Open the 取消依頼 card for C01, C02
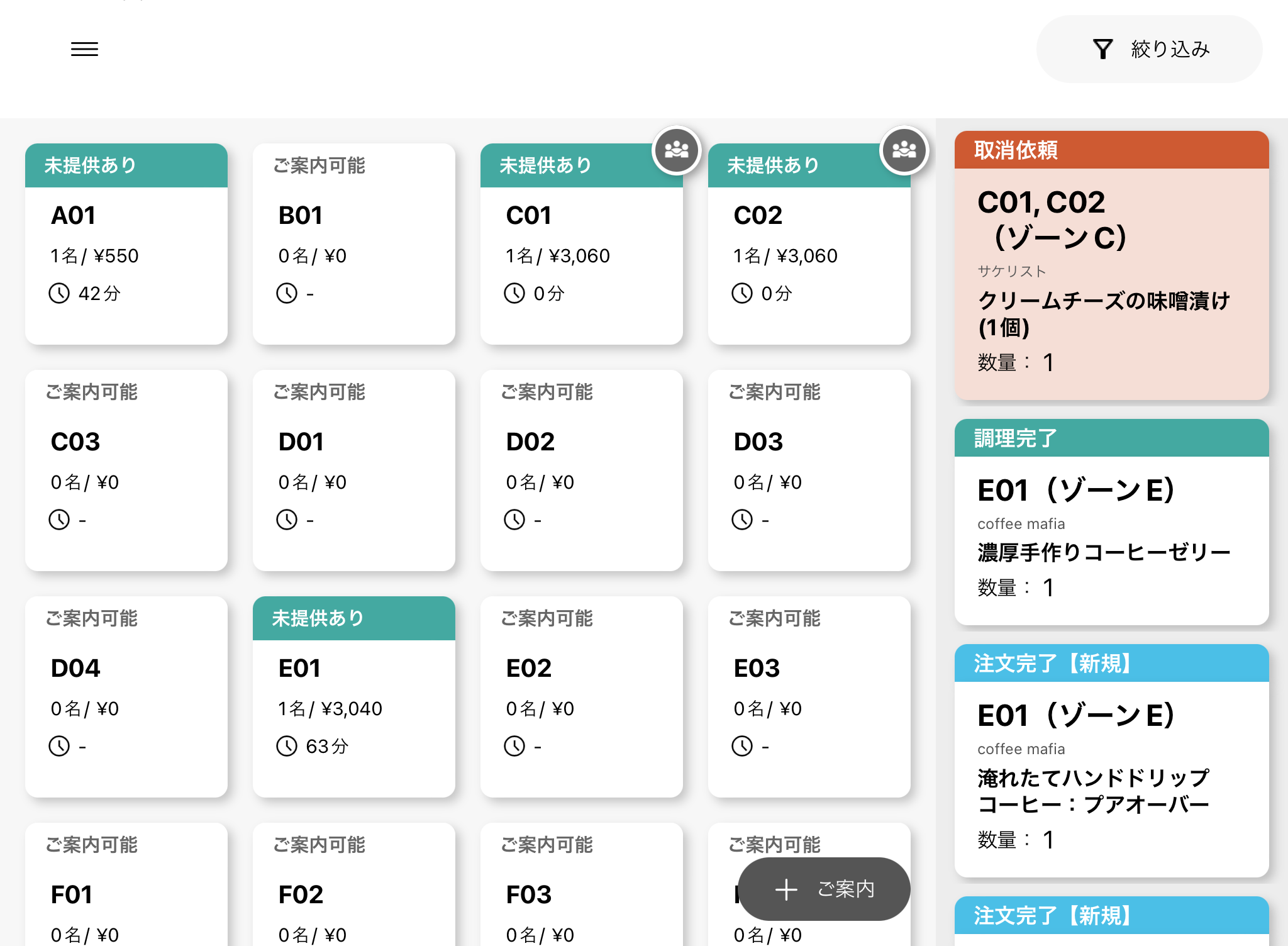The height and width of the screenshot is (946, 1288). pyautogui.click(x=1111, y=283)
